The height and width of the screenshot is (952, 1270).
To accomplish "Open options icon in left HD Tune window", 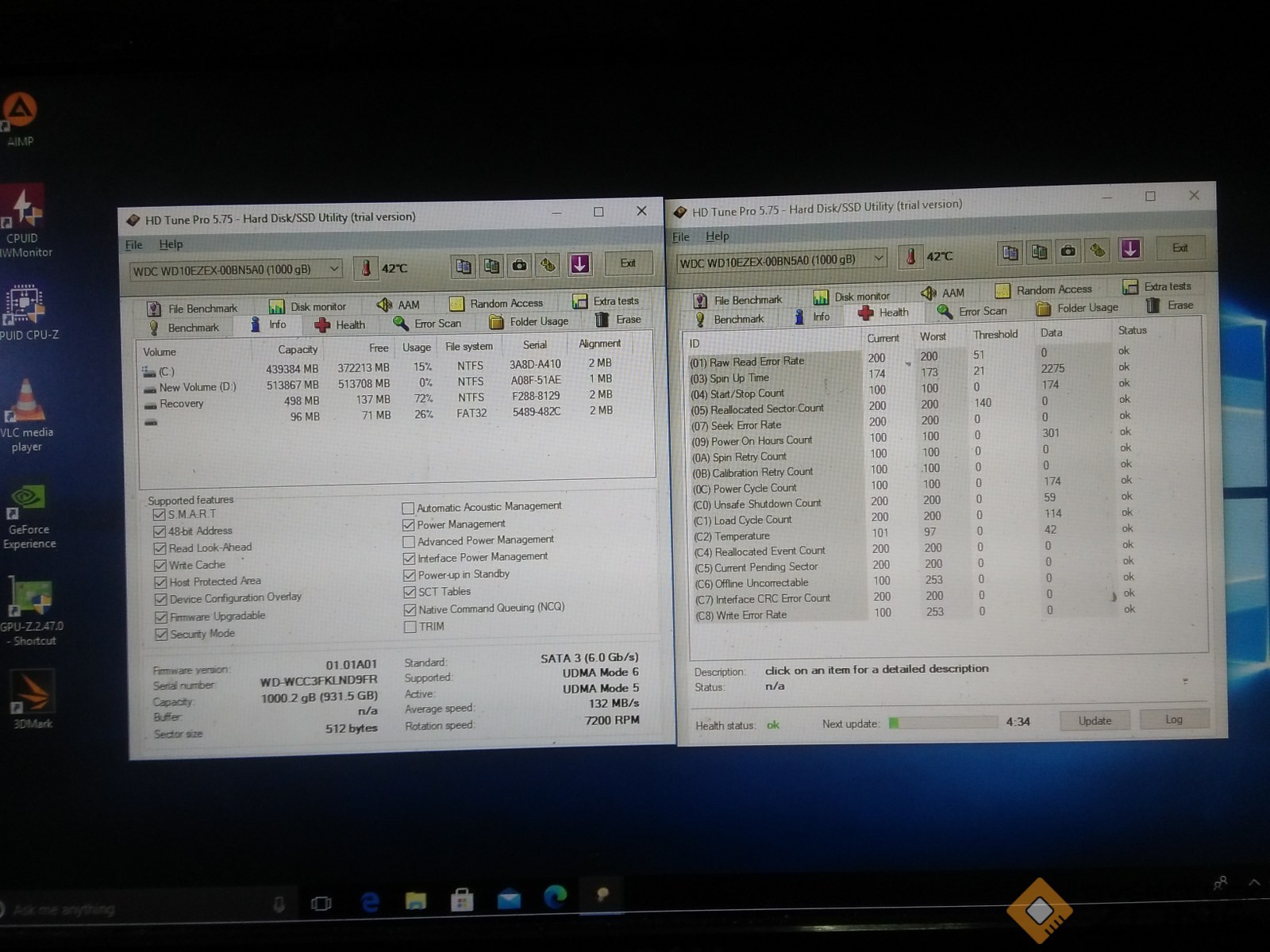I will [548, 265].
